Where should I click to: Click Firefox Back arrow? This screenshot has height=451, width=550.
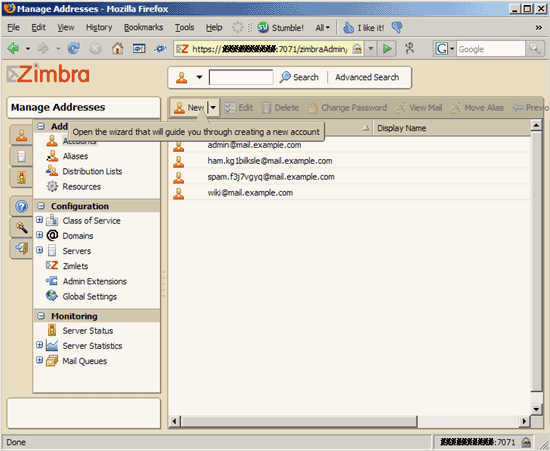(14, 48)
